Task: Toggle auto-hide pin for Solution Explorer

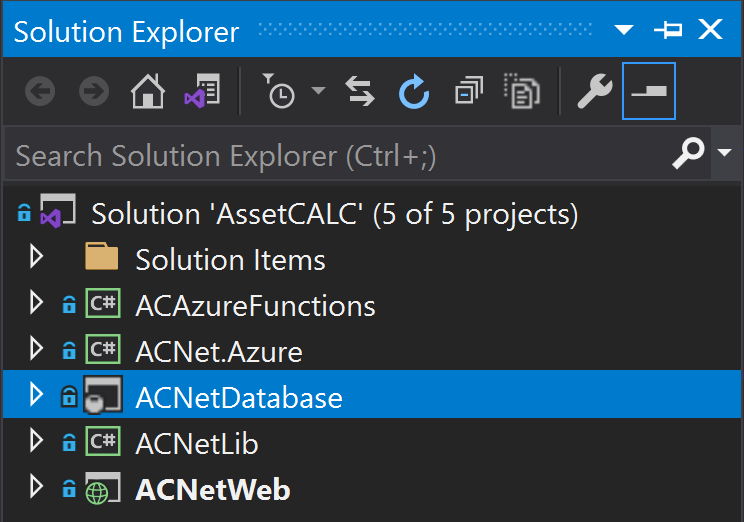Action: point(668,30)
